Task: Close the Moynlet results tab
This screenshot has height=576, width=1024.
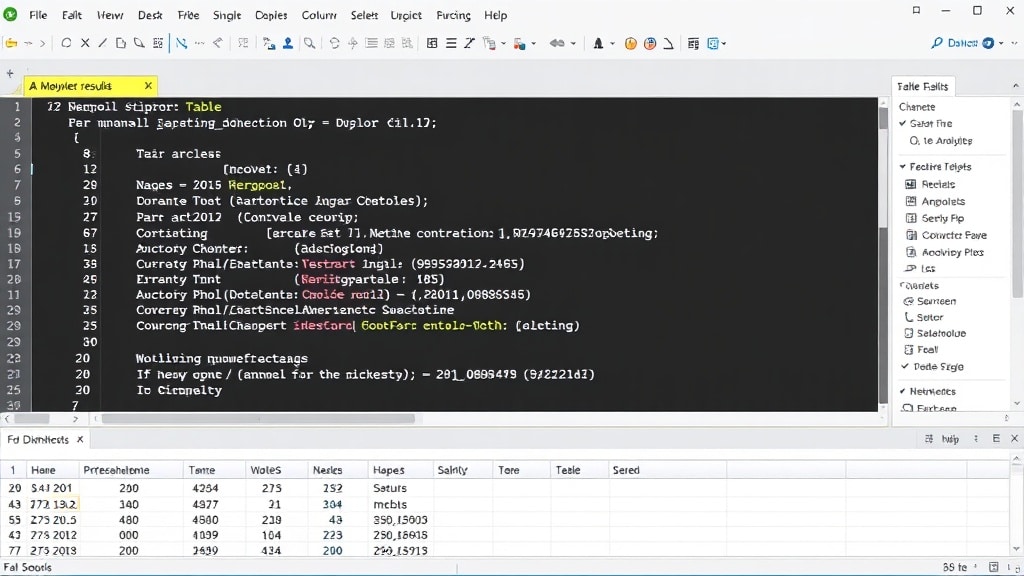Action: pyautogui.click(x=148, y=87)
